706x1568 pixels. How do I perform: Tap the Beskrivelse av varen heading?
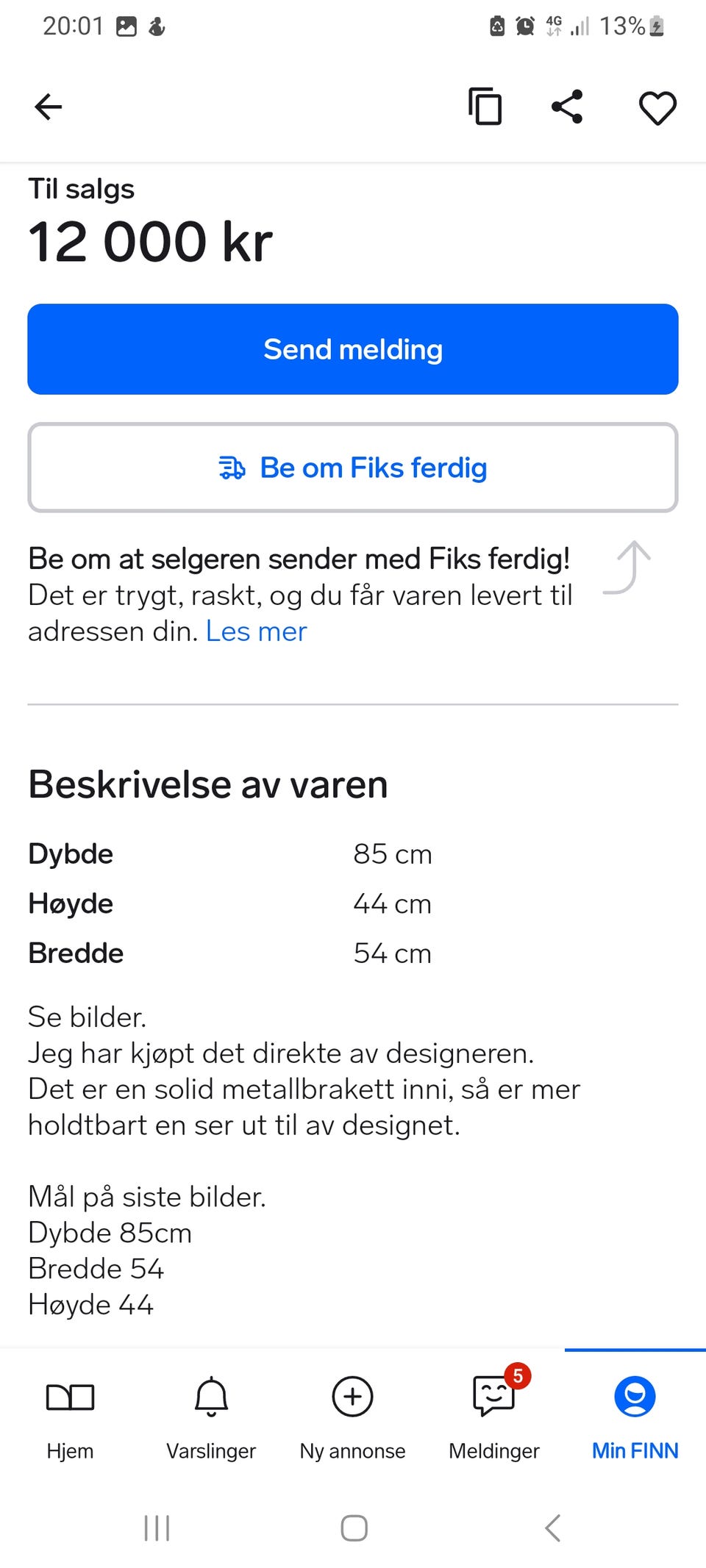[208, 784]
